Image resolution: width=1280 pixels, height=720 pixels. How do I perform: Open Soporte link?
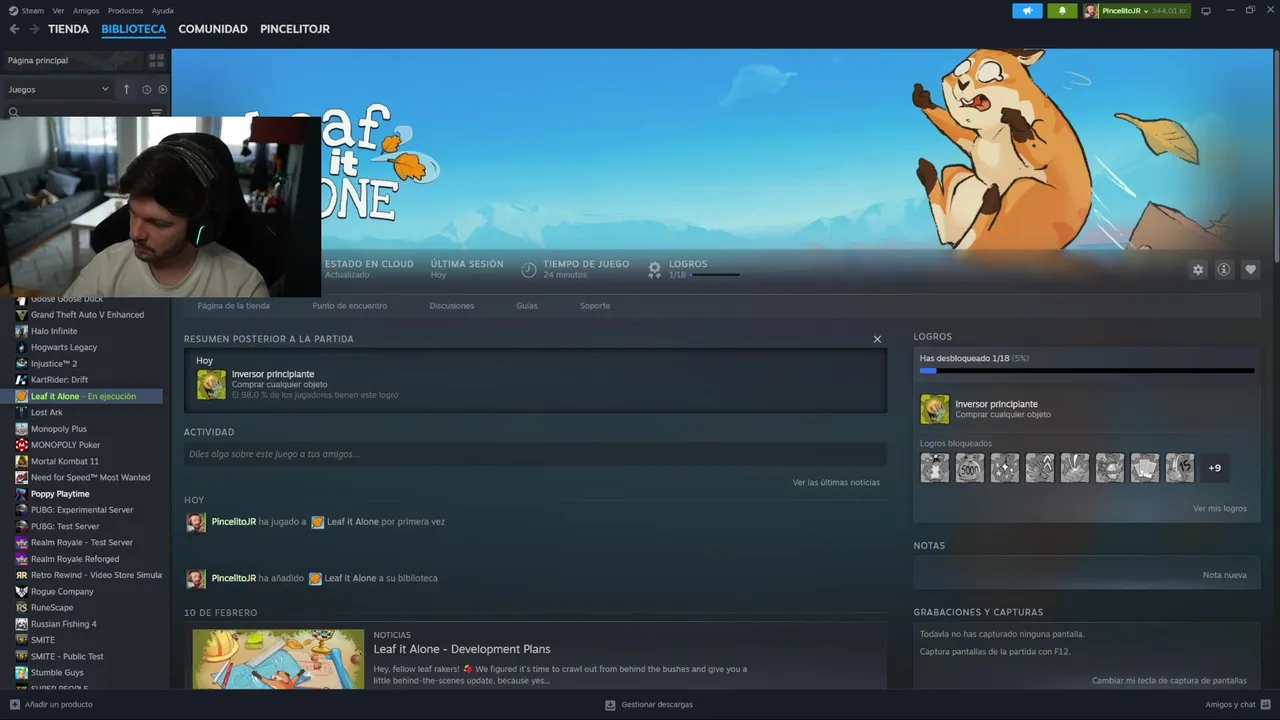595,306
